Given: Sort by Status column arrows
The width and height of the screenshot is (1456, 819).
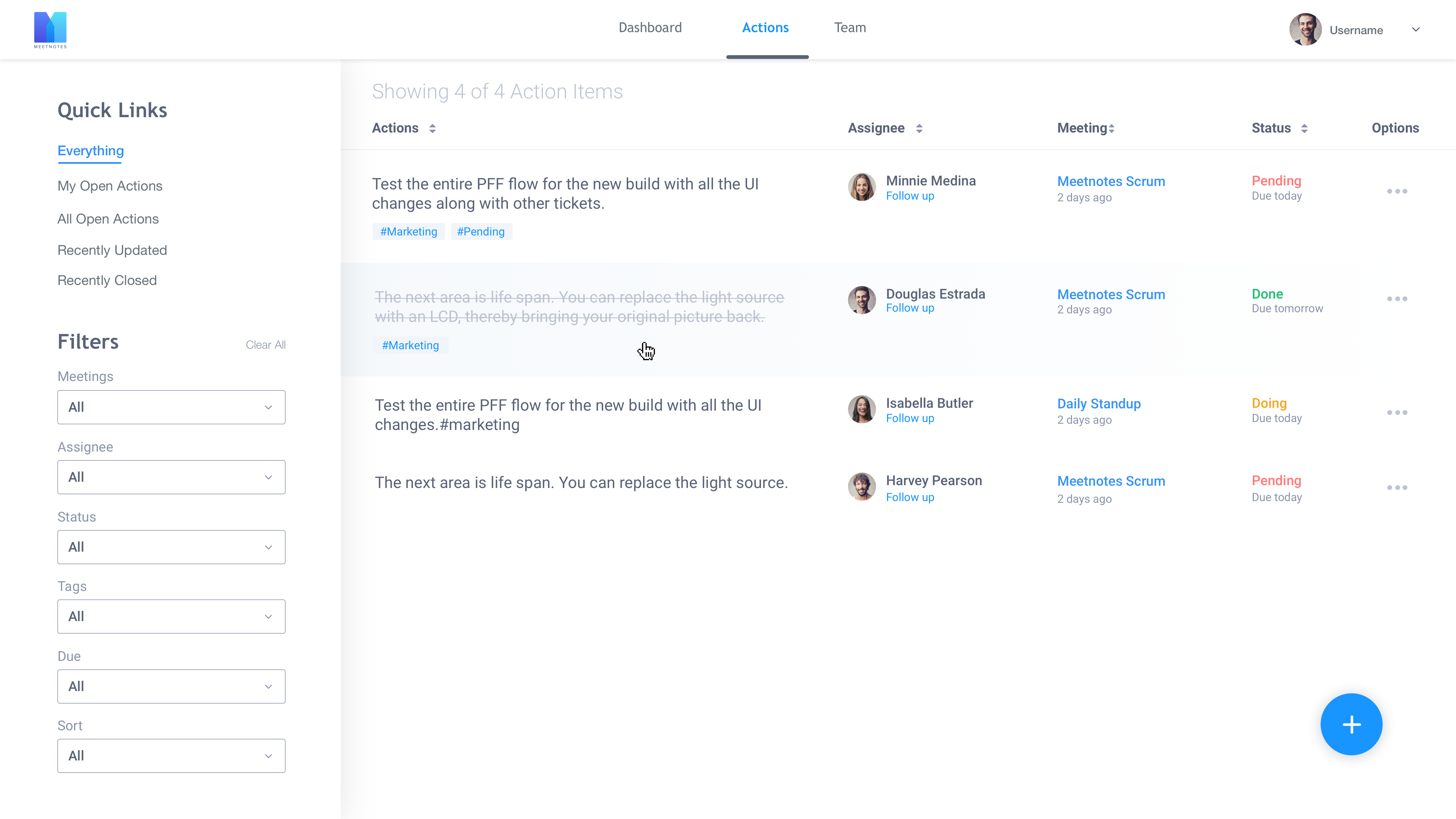Looking at the screenshot, I should click(1304, 129).
